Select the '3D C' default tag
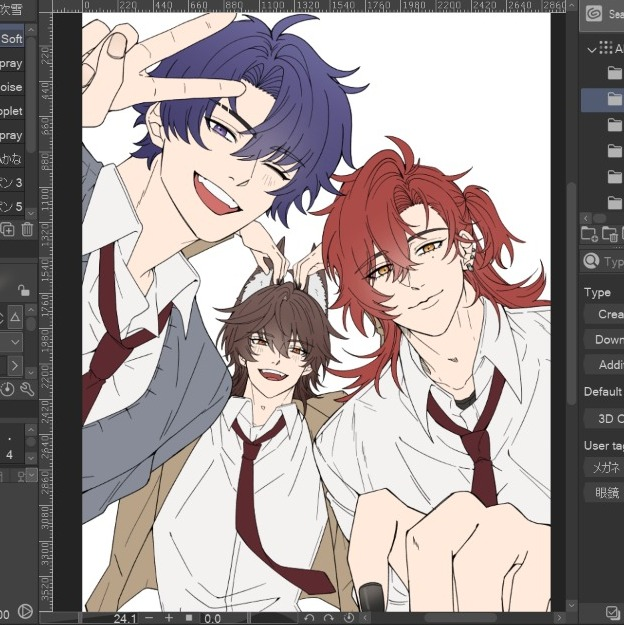Screen dimensions: 624x625 (x=604, y=419)
